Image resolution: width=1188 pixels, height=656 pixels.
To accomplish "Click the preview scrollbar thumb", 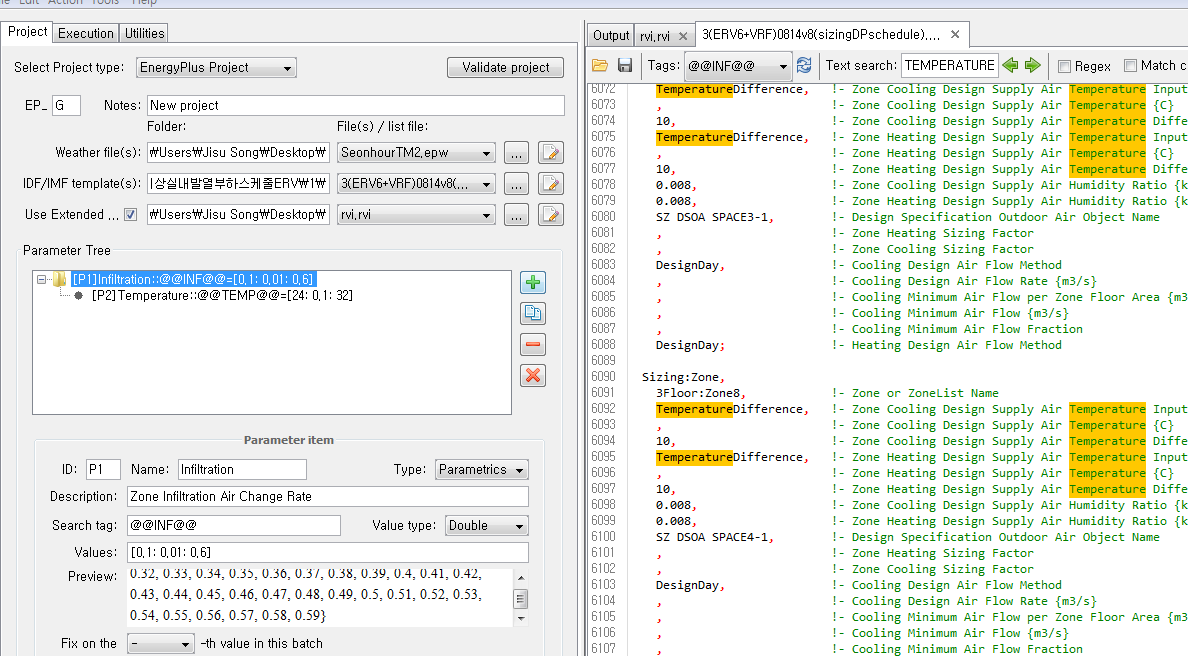I will click(521, 598).
